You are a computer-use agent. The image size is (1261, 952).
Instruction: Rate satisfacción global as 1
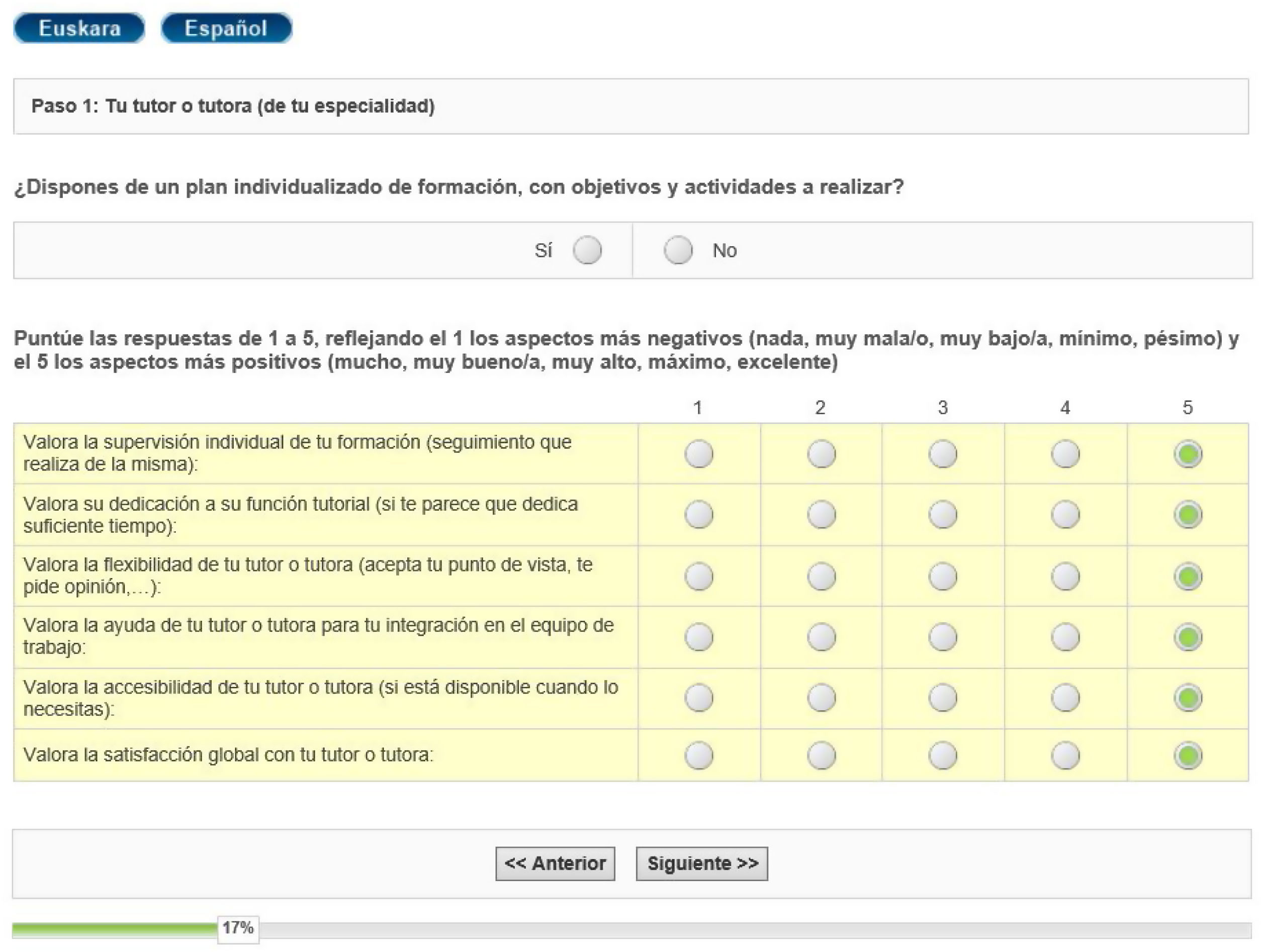coord(699,755)
